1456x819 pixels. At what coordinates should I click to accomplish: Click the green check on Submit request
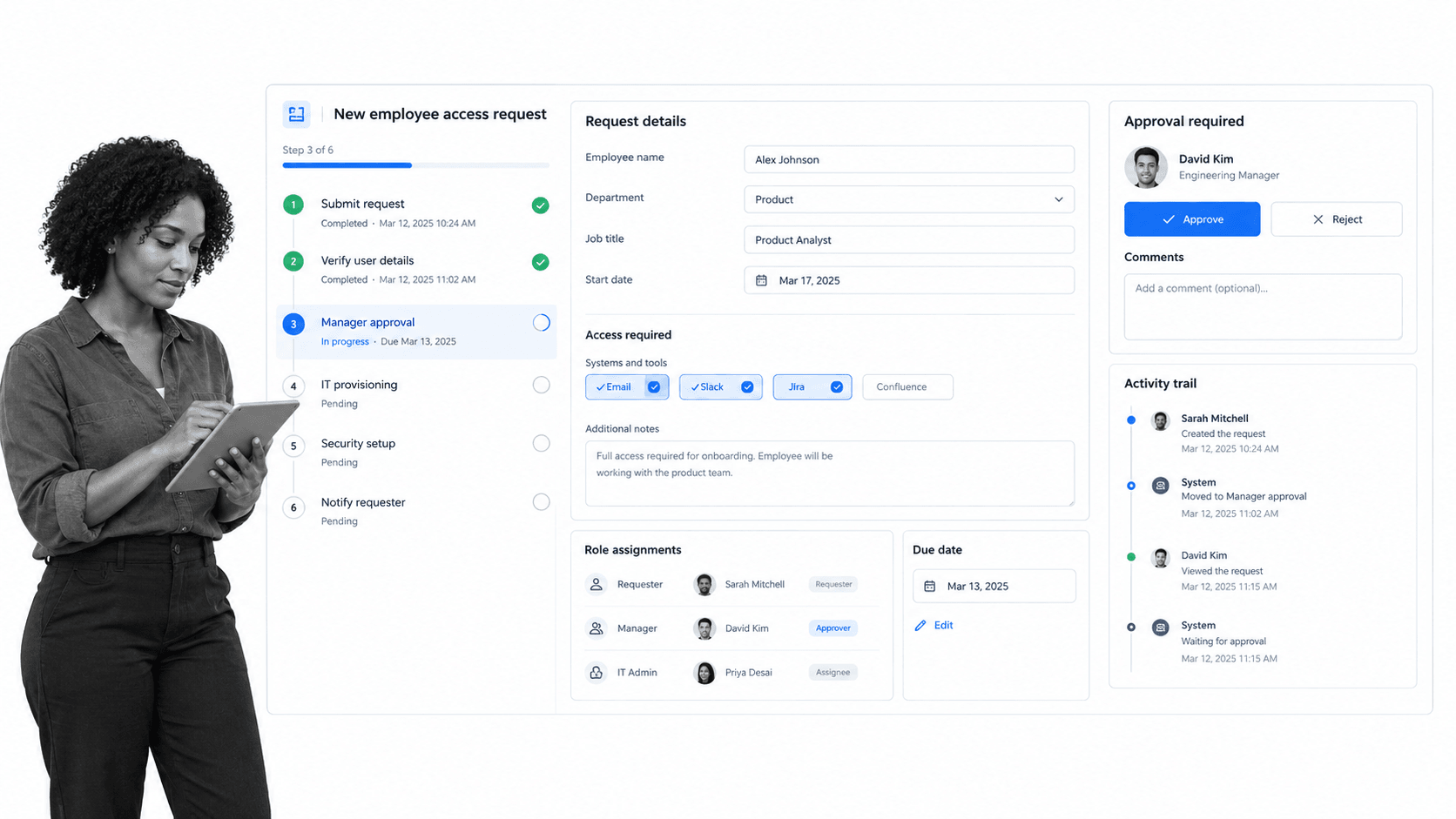click(541, 205)
